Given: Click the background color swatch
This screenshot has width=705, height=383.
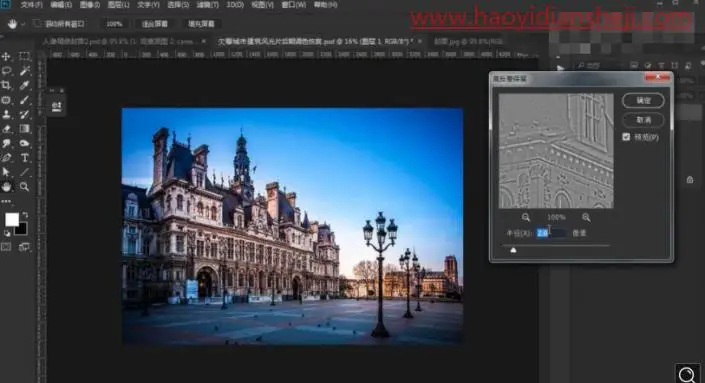Looking at the screenshot, I should pyautogui.click(x=22, y=229).
